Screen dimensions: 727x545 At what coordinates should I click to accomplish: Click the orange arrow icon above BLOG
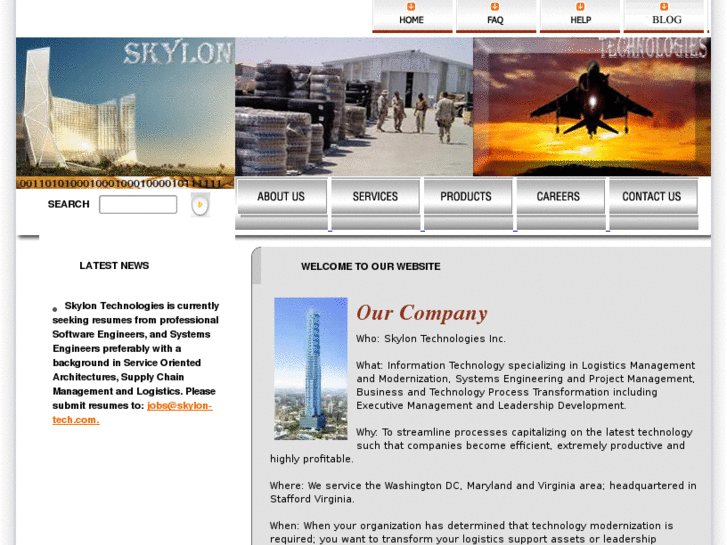[664, 6]
